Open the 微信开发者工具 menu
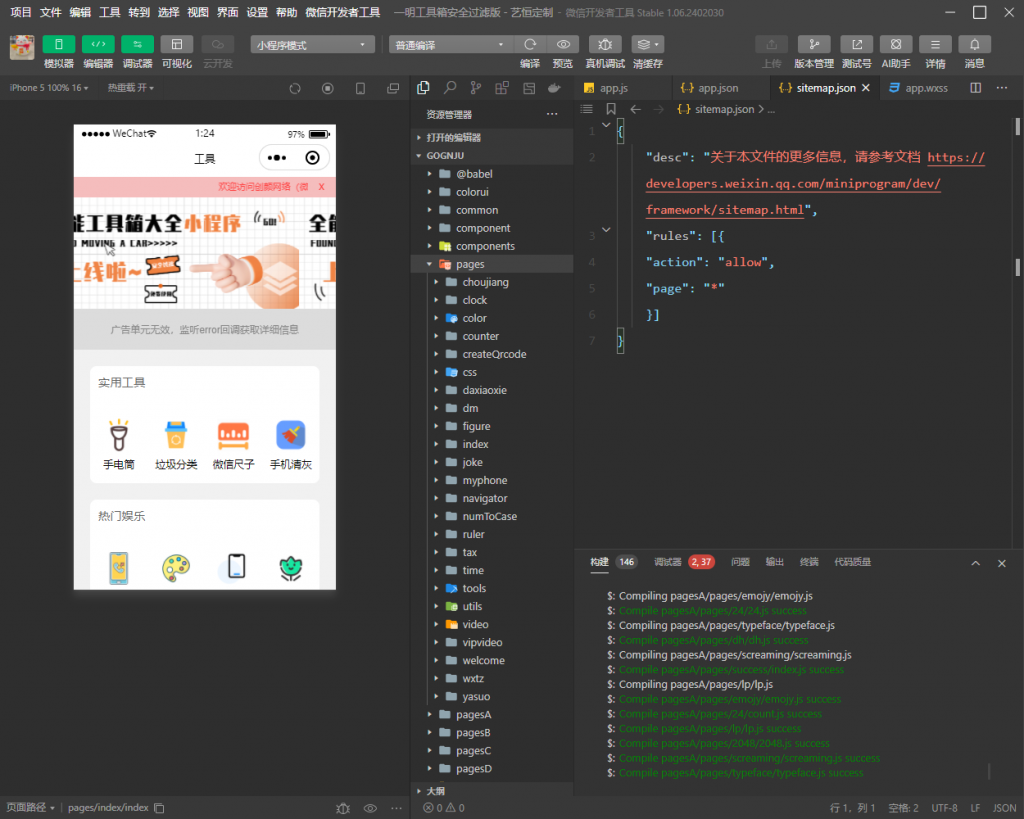1024x819 pixels. tap(343, 12)
